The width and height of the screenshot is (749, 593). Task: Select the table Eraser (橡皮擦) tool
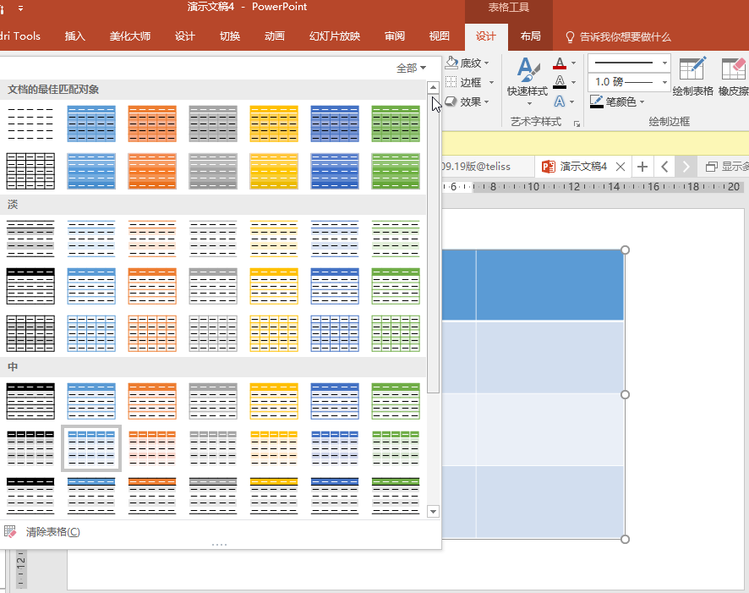733,76
